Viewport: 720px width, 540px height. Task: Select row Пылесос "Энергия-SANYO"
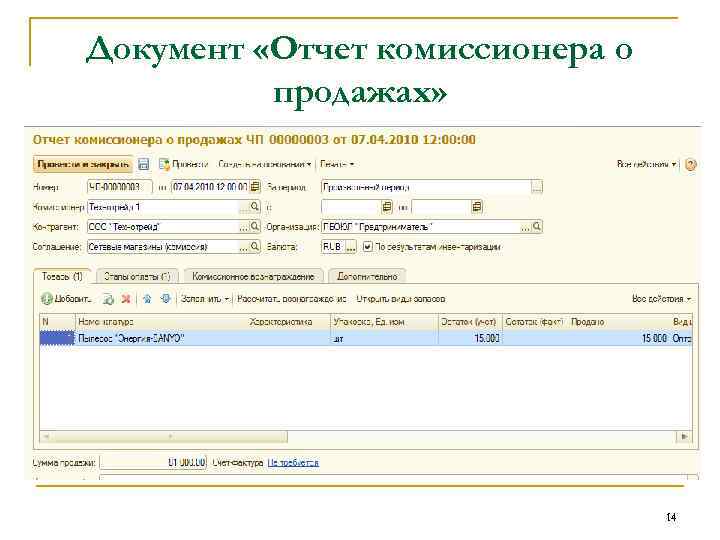tap(366, 338)
